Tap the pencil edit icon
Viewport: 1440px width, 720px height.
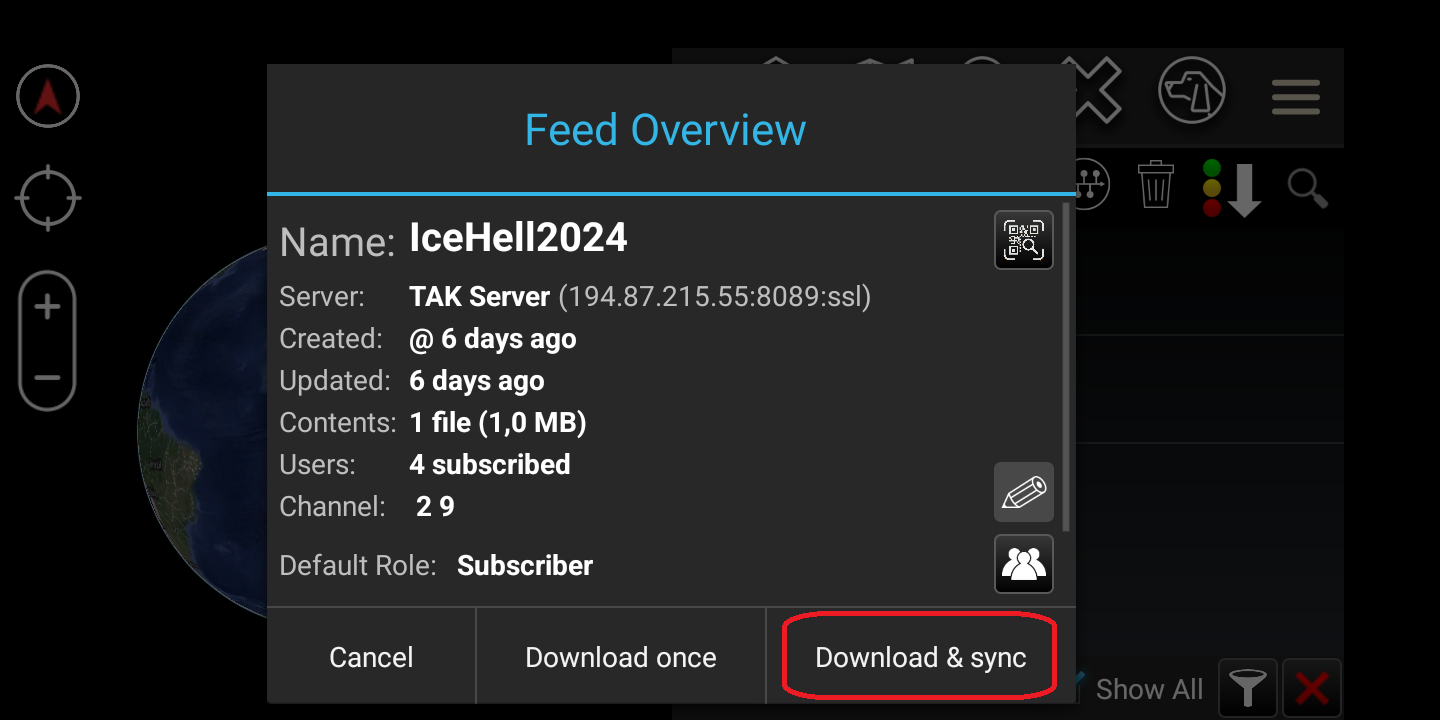[1023, 492]
